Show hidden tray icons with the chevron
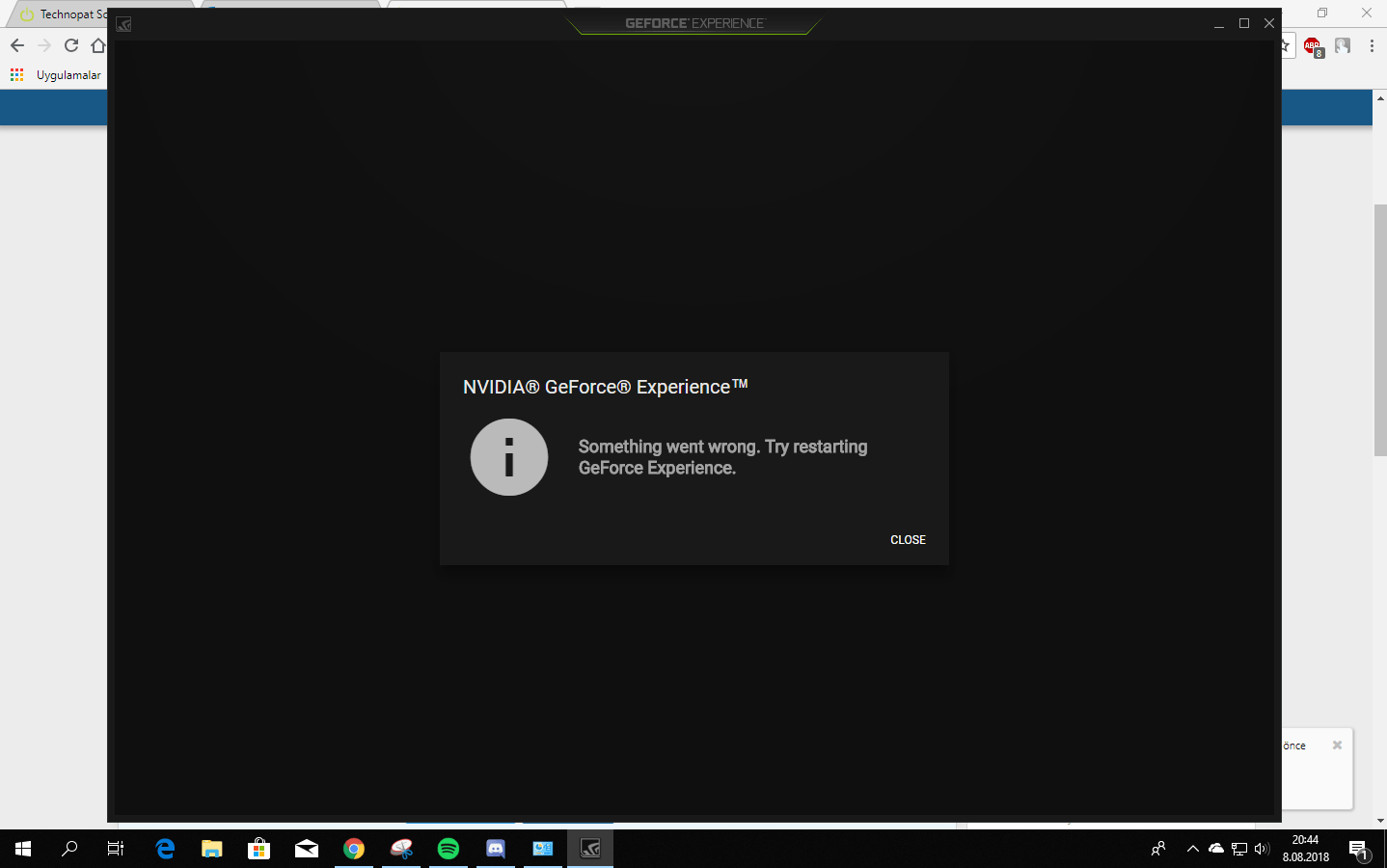 [x=1193, y=849]
